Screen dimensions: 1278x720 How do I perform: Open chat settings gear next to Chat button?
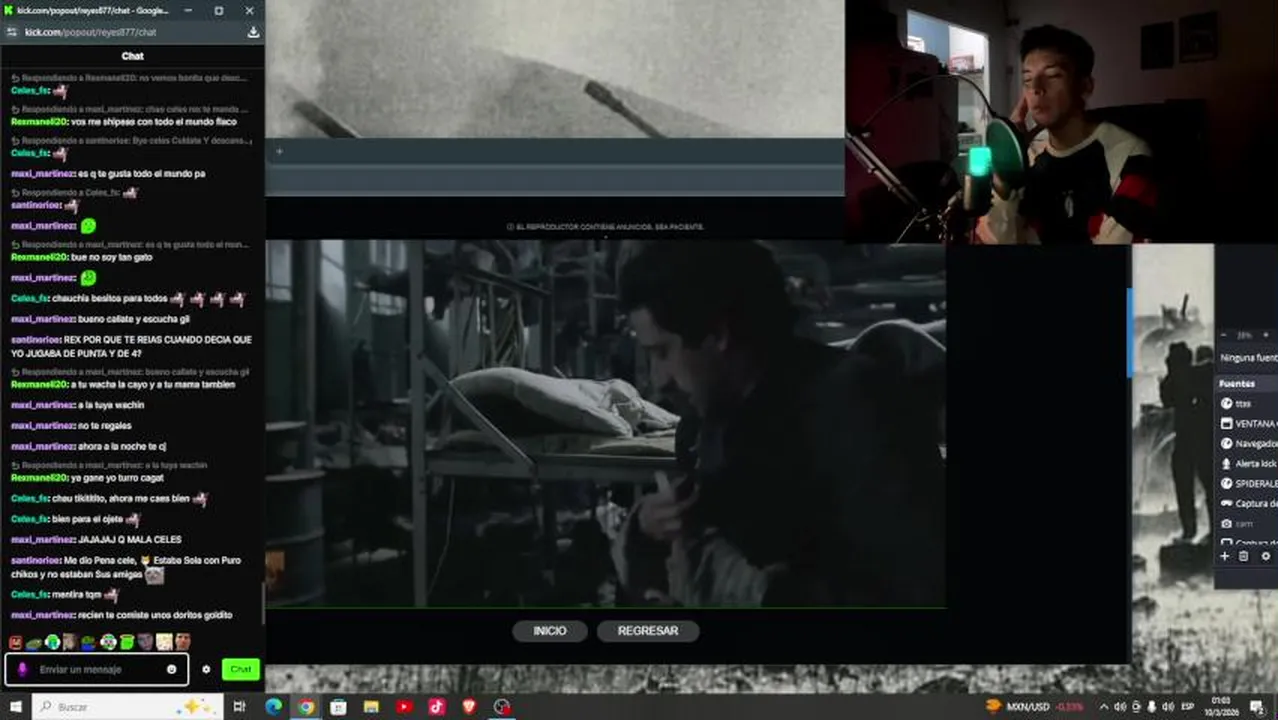(x=206, y=669)
